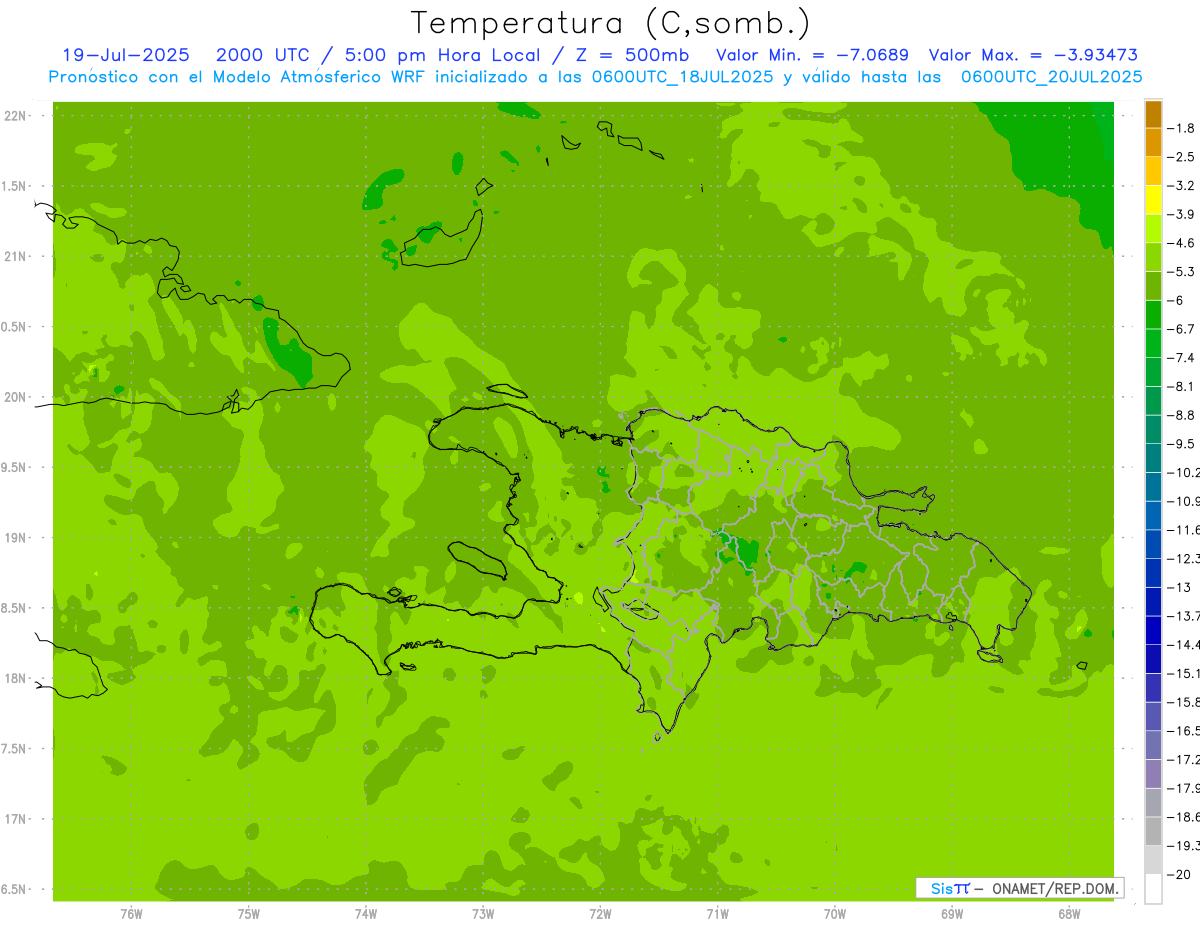Click the '-9.5' colorbar label

pyautogui.click(x=1182, y=444)
